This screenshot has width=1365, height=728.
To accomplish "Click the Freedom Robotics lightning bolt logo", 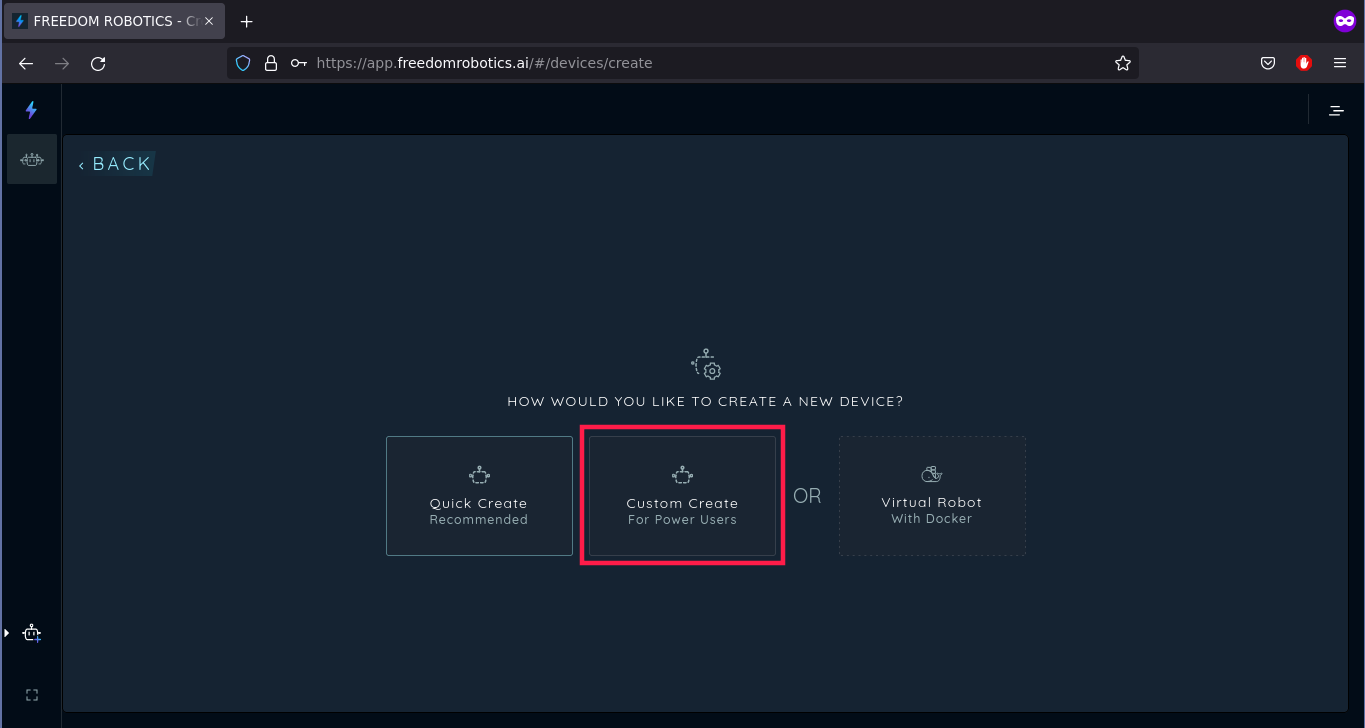I will coord(31,110).
